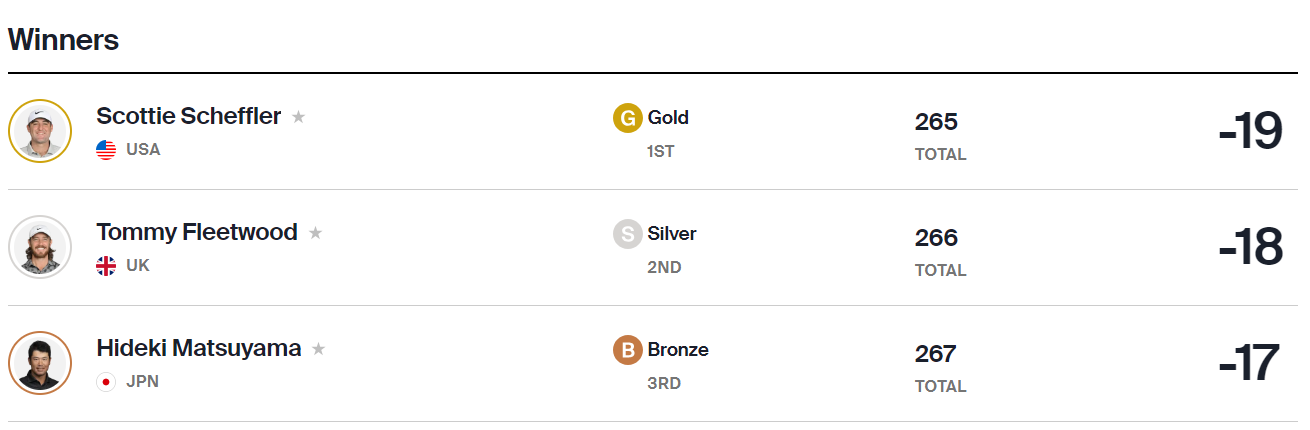The height and width of the screenshot is (430, 1310).
Task: Click the Silver medal S icon
Action: [627, 234]
